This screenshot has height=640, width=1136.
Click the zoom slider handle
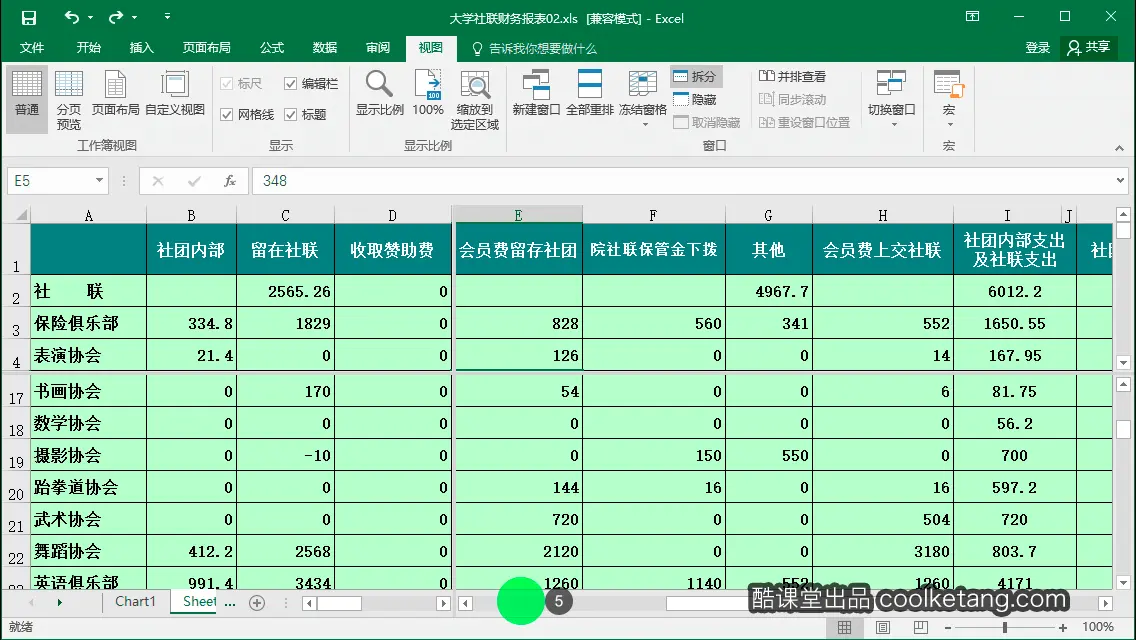pyautogui.click(x=1005, y=628)
